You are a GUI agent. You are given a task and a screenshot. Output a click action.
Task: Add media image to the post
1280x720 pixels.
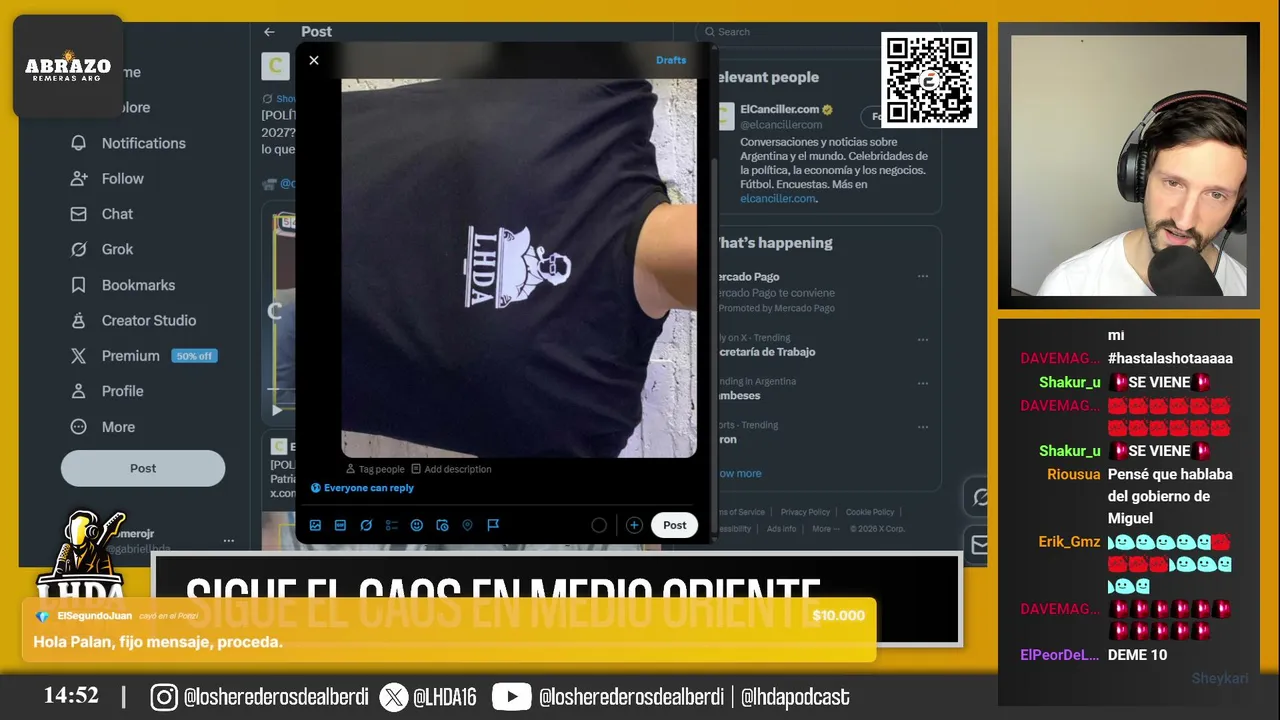coord(315,525)
